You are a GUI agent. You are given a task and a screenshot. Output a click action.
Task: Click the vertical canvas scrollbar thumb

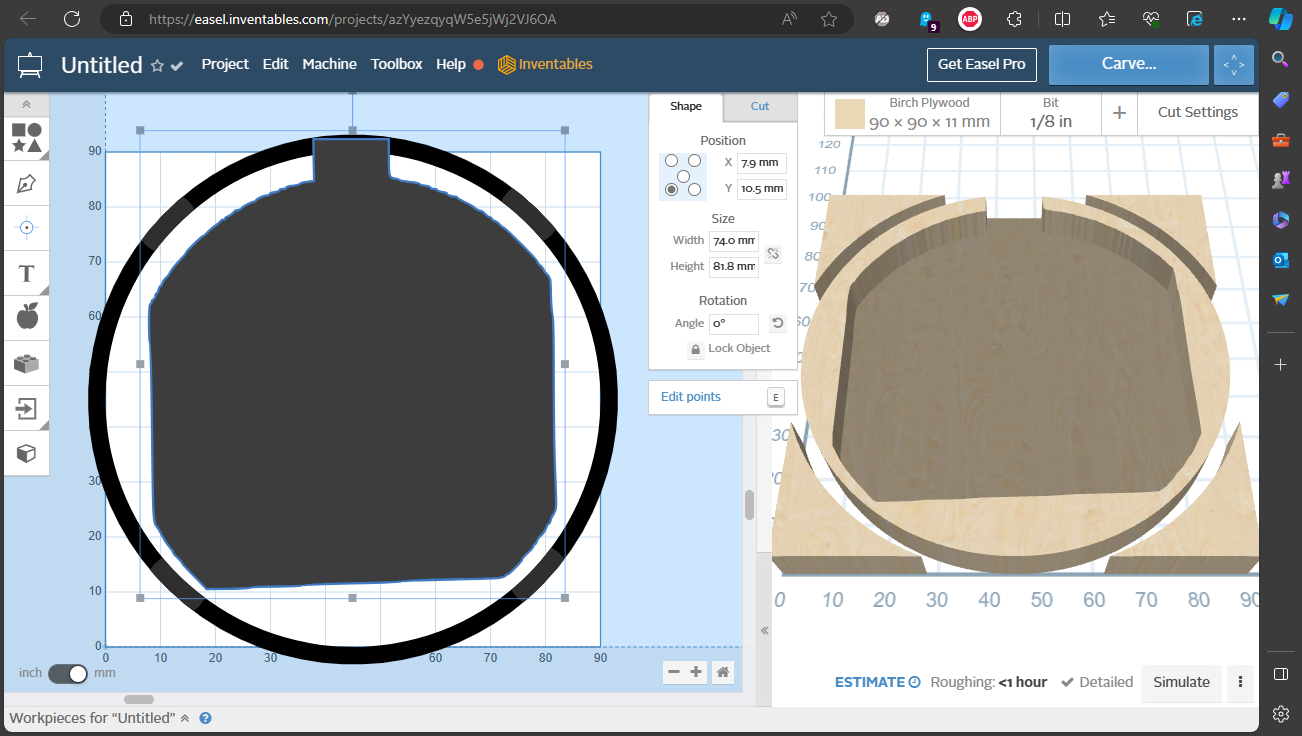pyautogui.click(x=750, y=505)
